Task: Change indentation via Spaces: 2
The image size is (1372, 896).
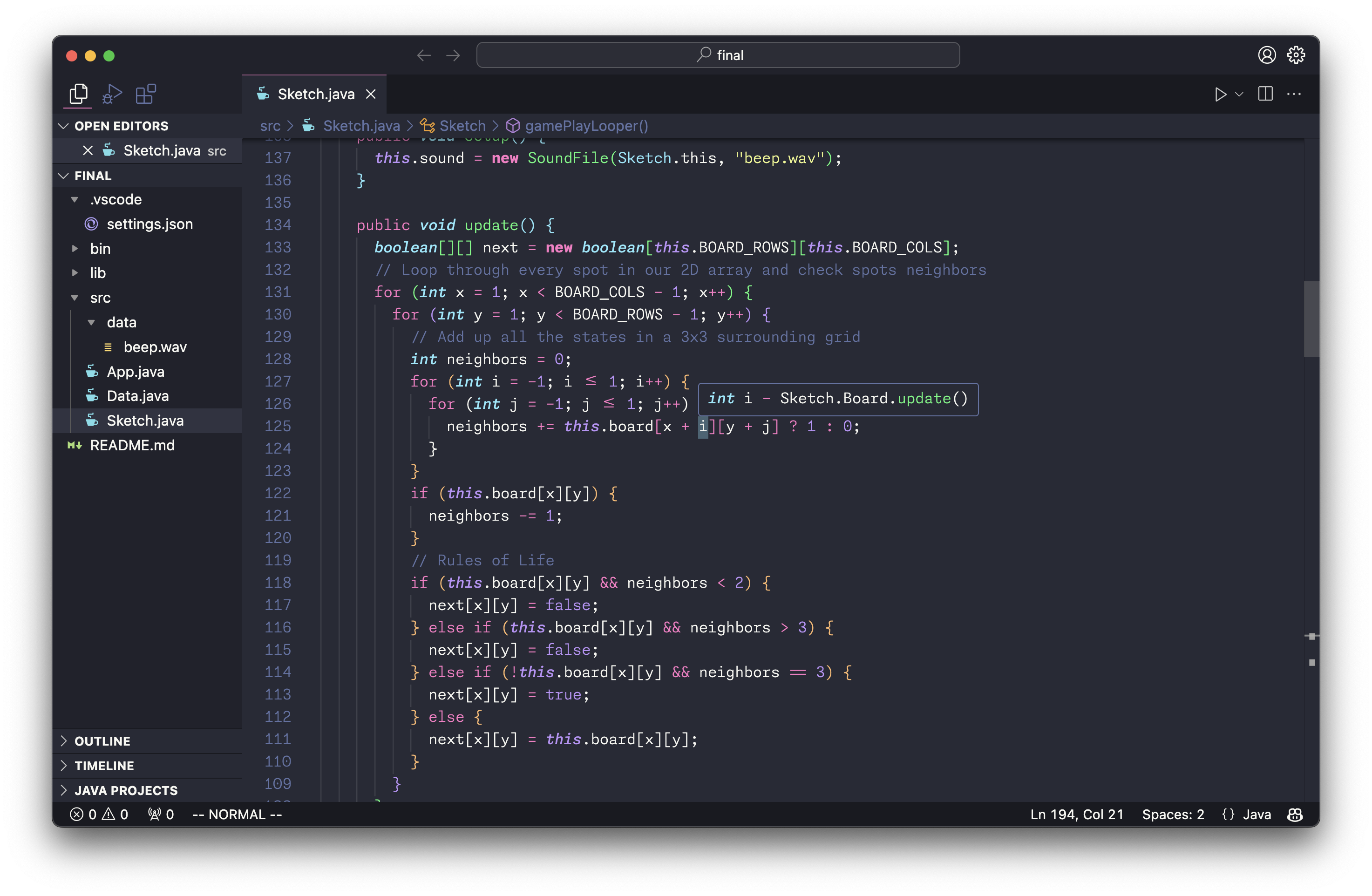Action: [1173, 814]
